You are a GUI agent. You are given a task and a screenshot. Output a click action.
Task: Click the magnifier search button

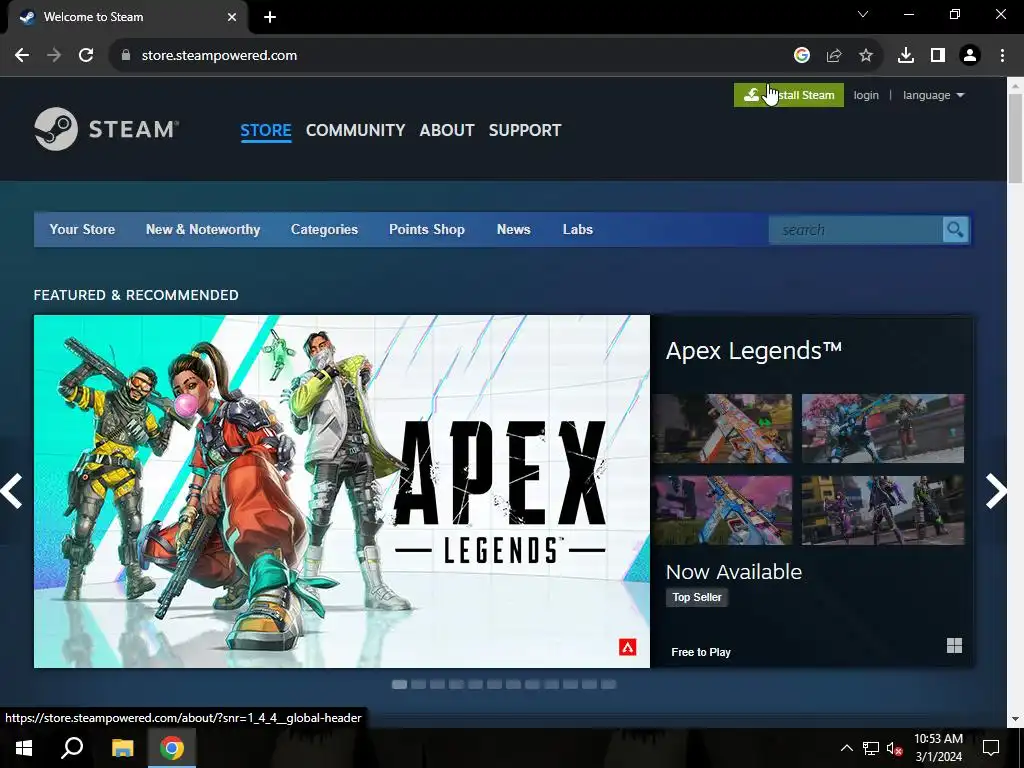[x=955, y=230]
